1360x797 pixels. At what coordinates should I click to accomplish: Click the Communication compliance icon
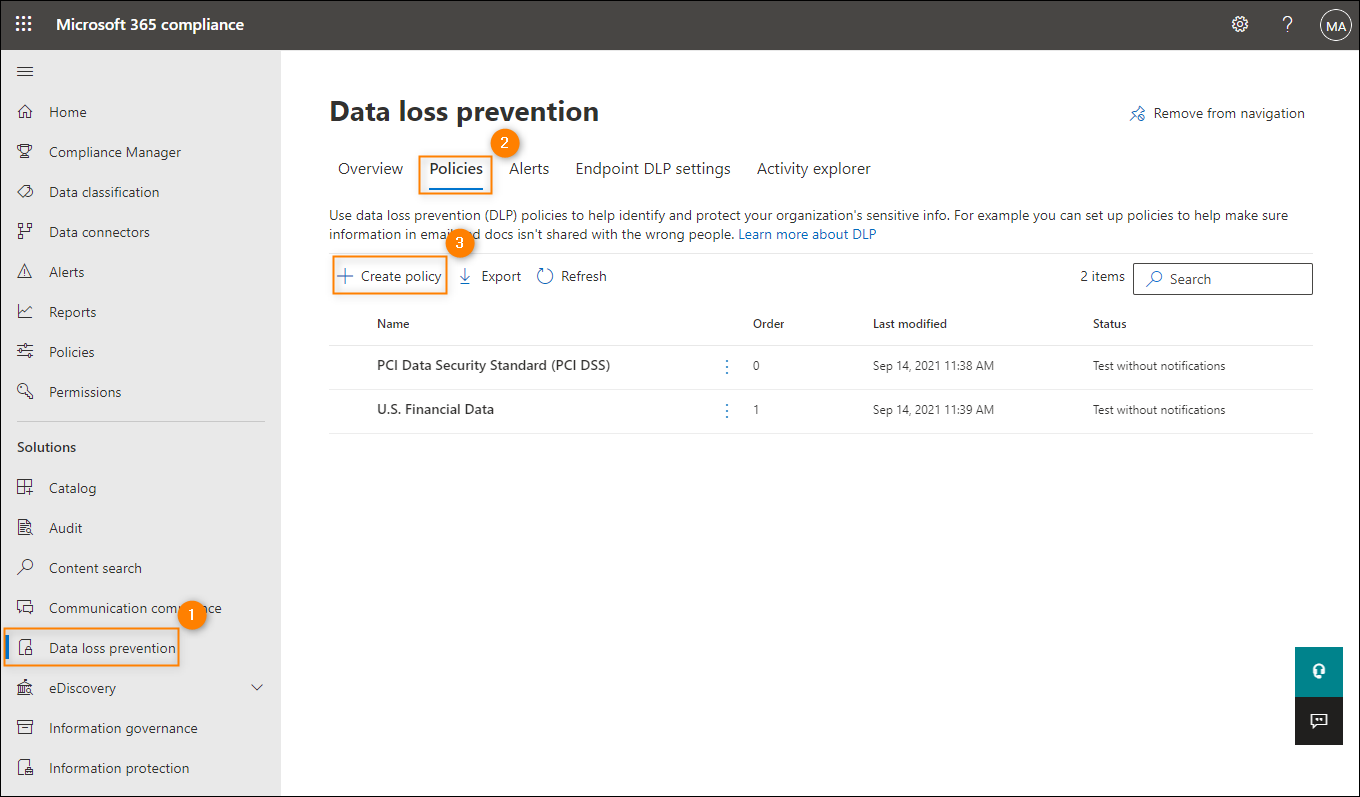[x=26, y=608]
